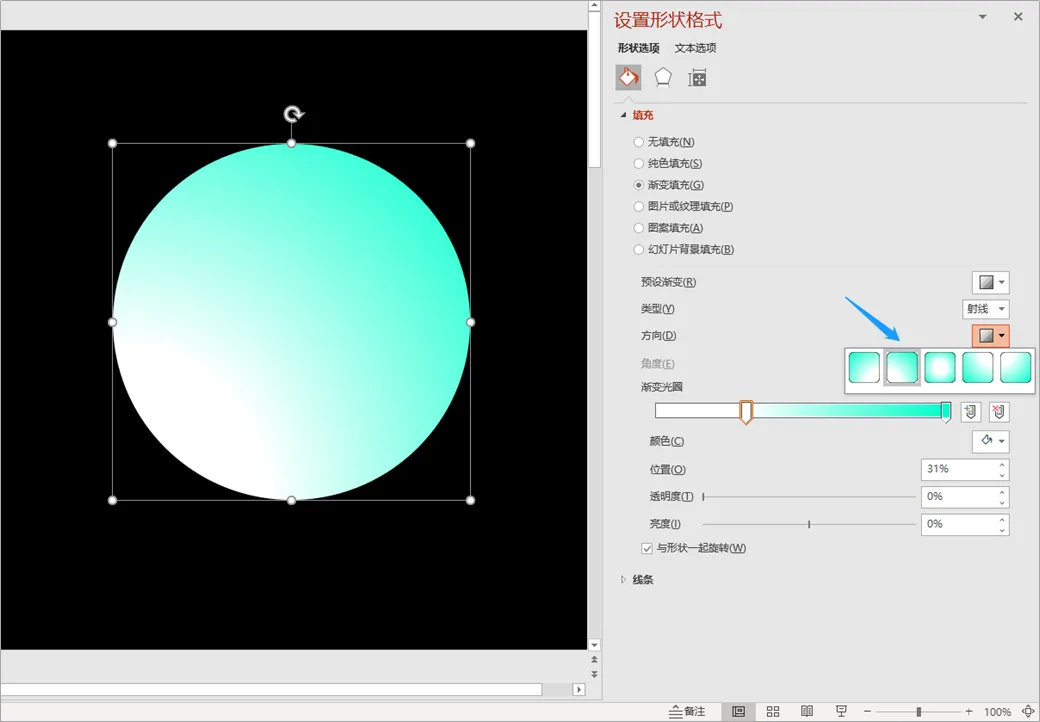
Task: Click the zoom out minus button
Action: [x=868, y=711]
